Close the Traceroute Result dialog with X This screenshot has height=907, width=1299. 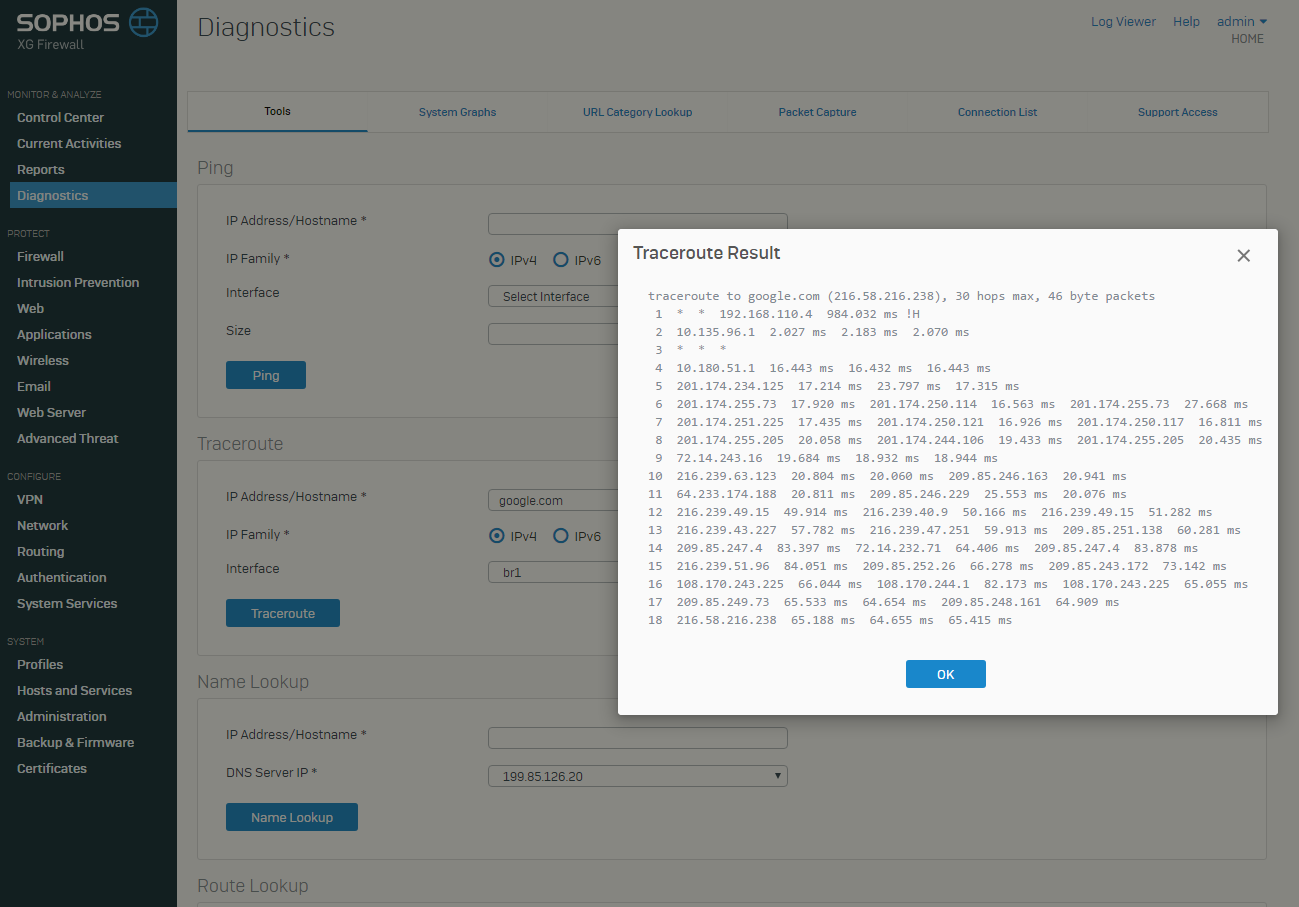[1243, 255]
